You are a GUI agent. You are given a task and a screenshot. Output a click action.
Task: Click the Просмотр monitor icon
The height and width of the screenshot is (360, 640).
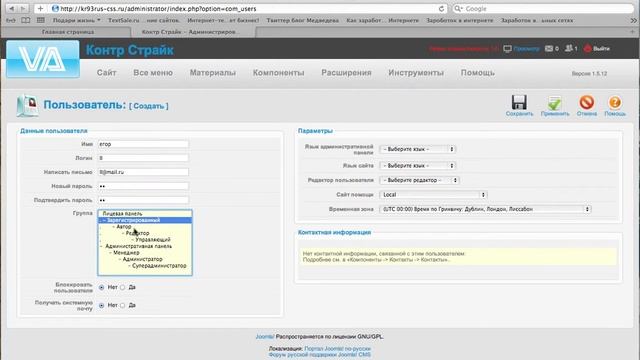click(x=507, y=49)
